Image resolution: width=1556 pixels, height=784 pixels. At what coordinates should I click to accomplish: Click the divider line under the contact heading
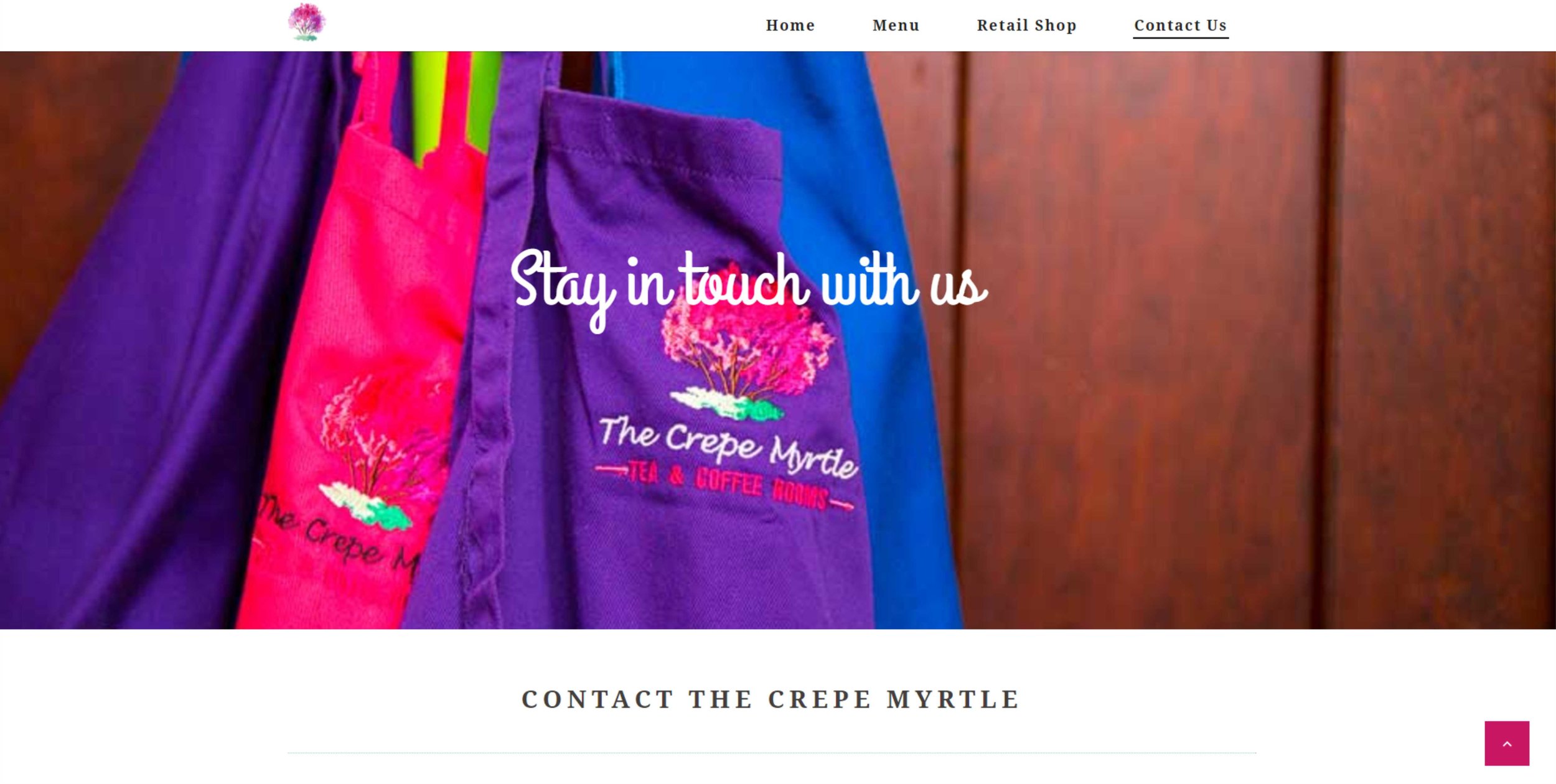pos(772,753)
